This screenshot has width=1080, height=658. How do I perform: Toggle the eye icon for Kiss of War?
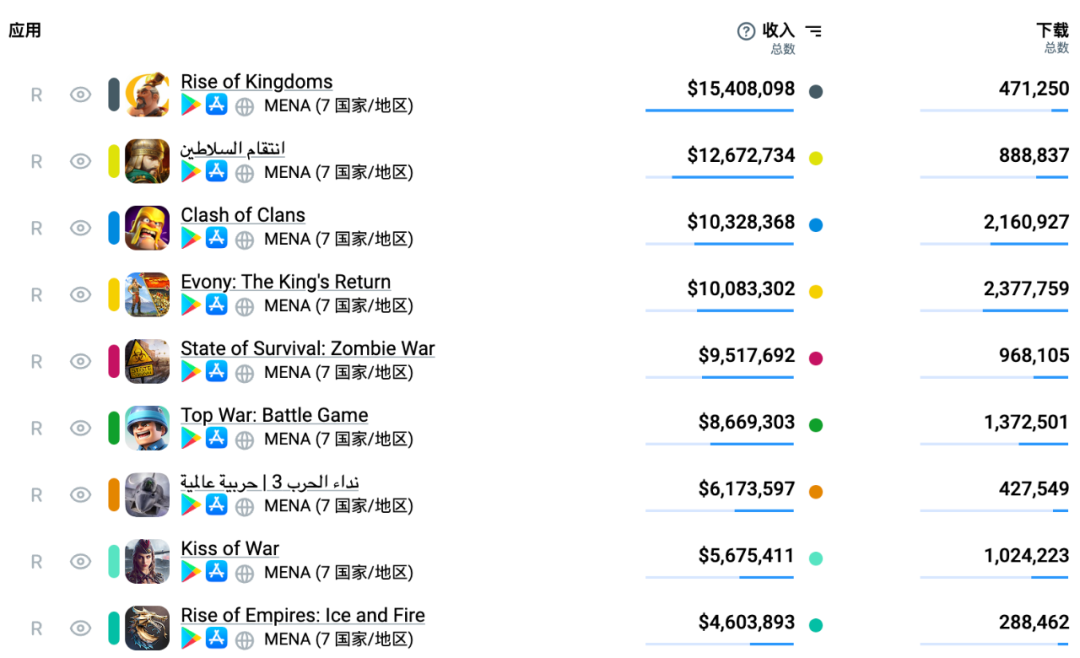point(80,562)
